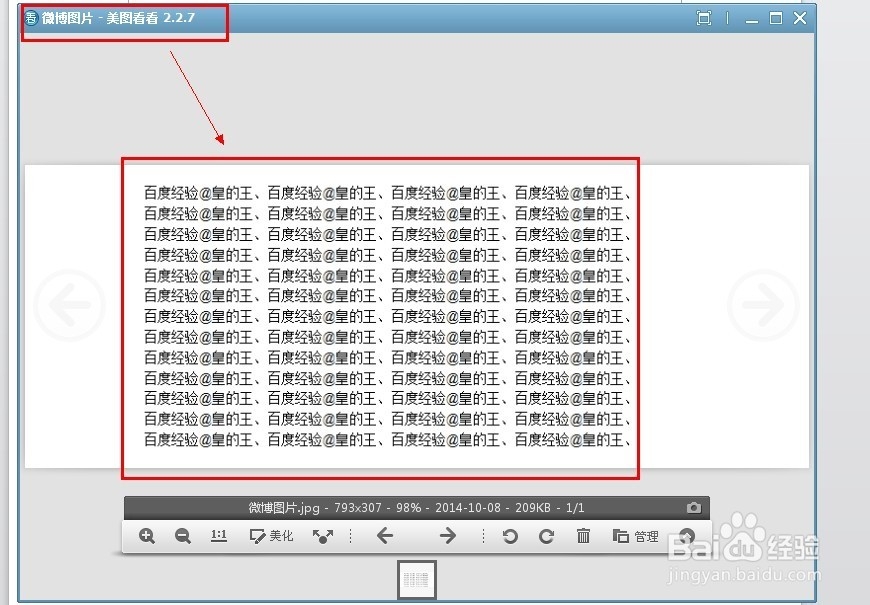870x605 pixels.
Task: Delete current image with trash icon
Action: tap(583, 536)
